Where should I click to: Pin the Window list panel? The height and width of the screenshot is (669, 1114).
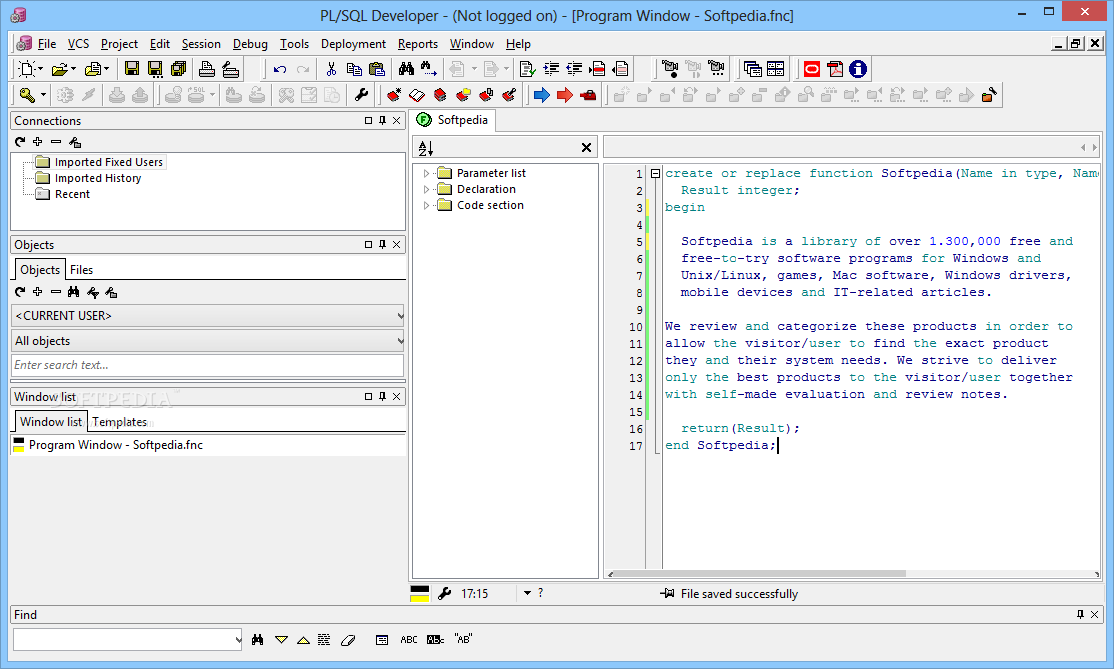[381, 397]
